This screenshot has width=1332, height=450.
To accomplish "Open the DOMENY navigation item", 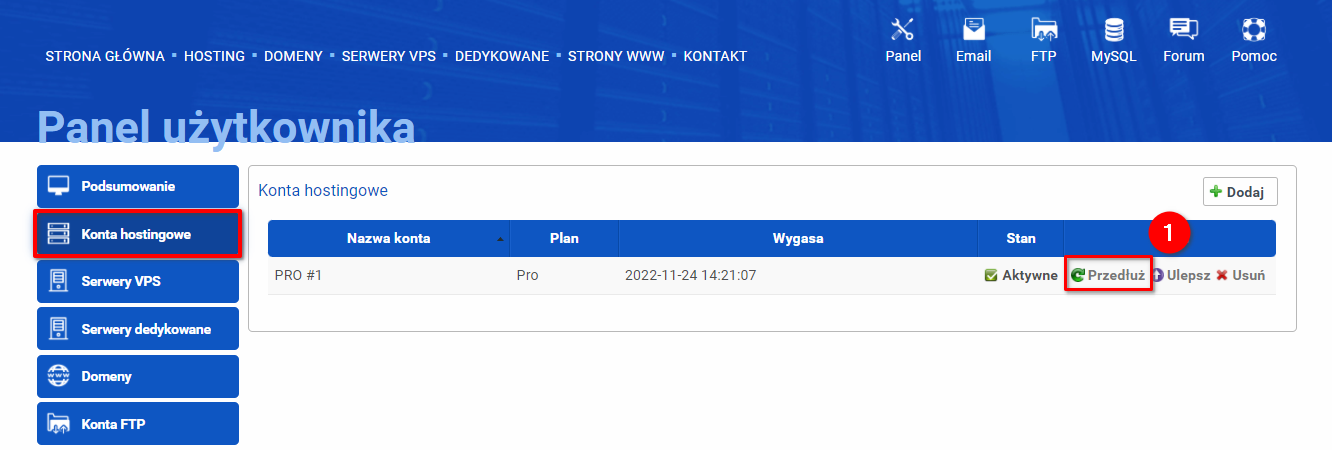I will coord(293,56).
